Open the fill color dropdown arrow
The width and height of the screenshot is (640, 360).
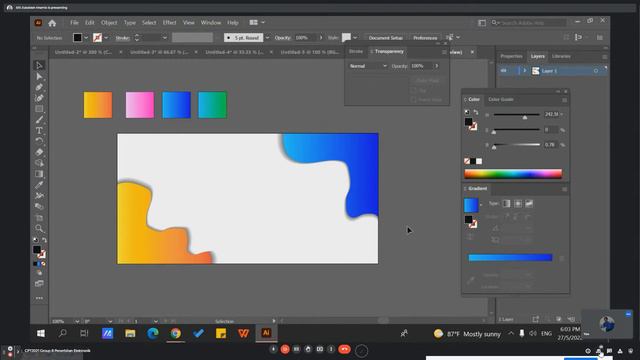(86, 38)
